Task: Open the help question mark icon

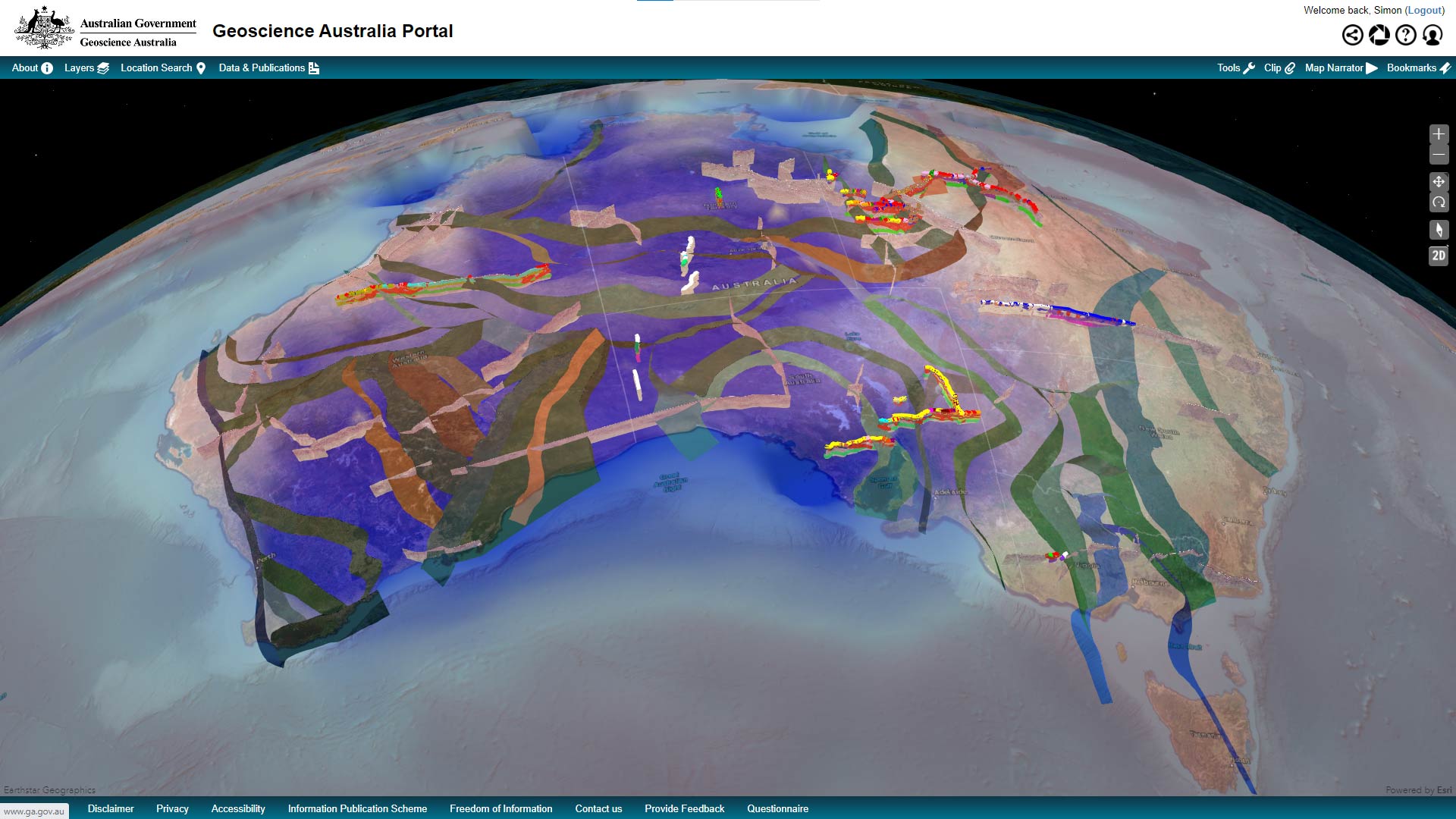Action: click(1405, 35)
